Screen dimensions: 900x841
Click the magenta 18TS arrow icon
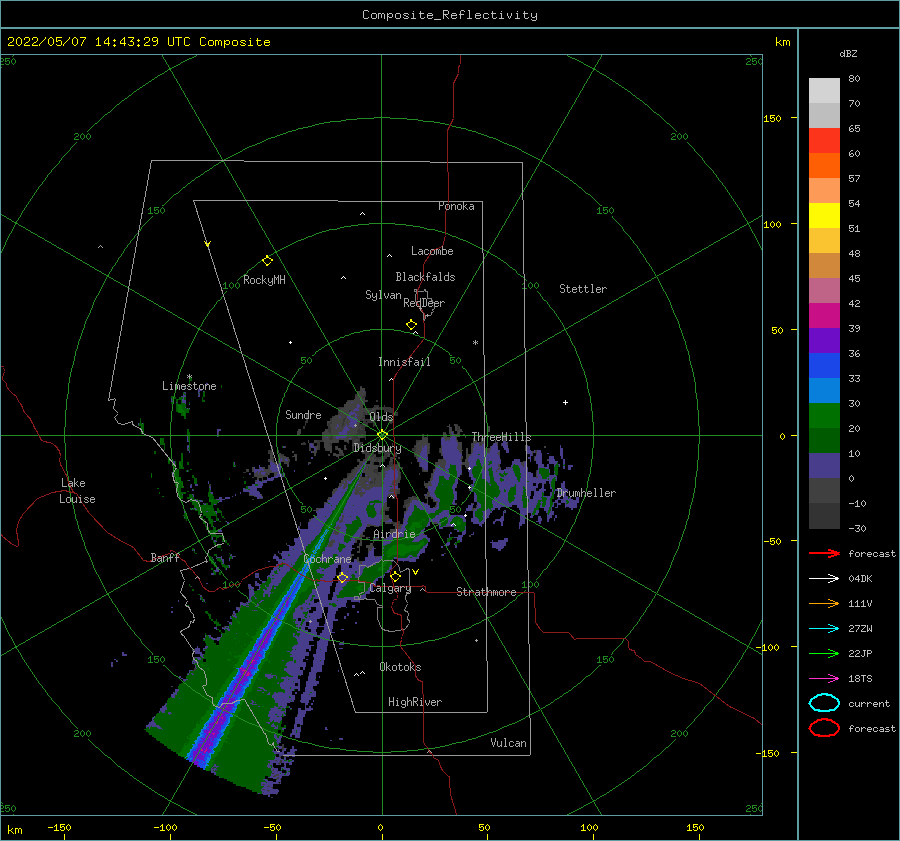point(824,679)
